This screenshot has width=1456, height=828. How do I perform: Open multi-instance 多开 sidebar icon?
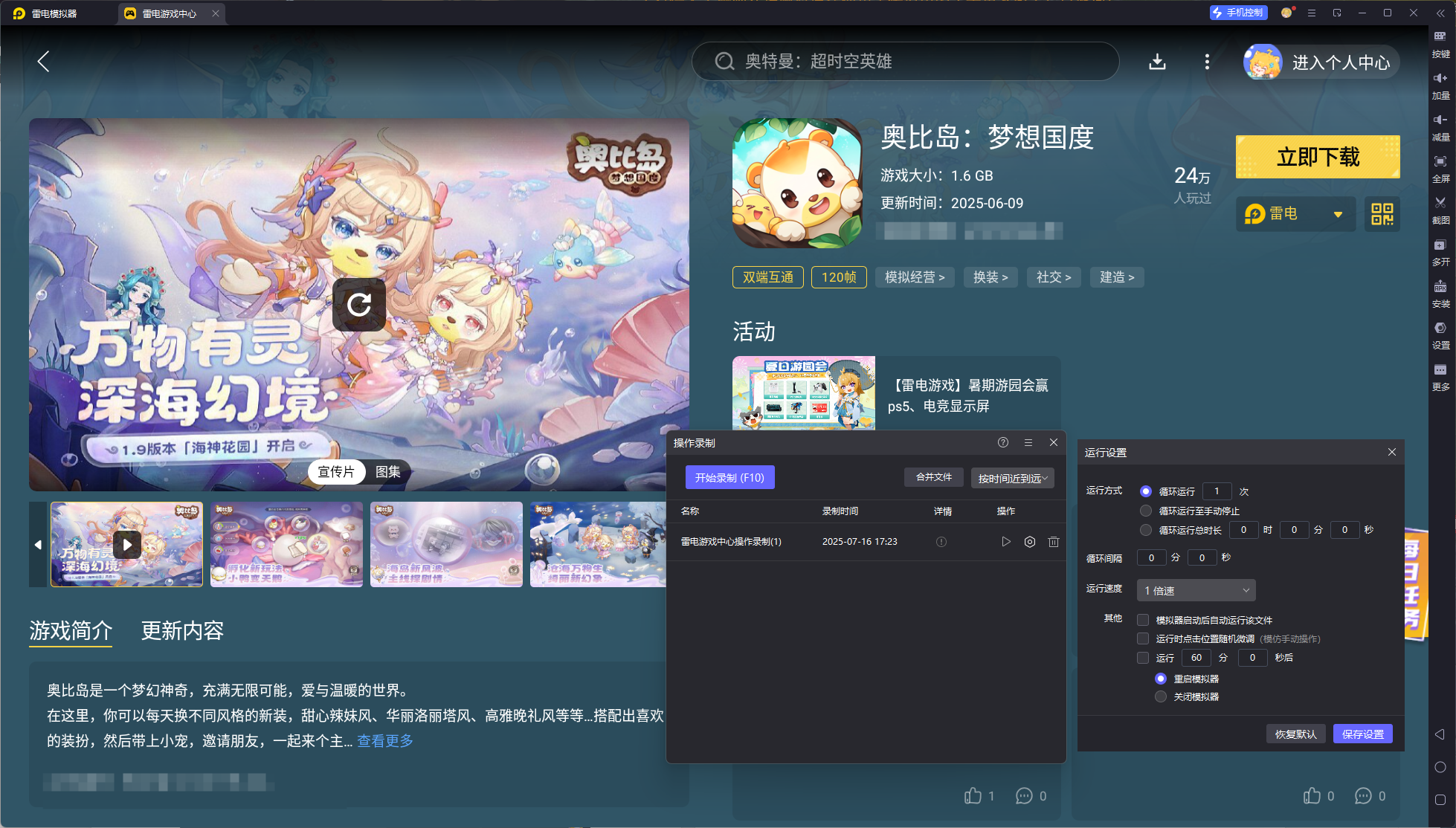point(1440,252)
